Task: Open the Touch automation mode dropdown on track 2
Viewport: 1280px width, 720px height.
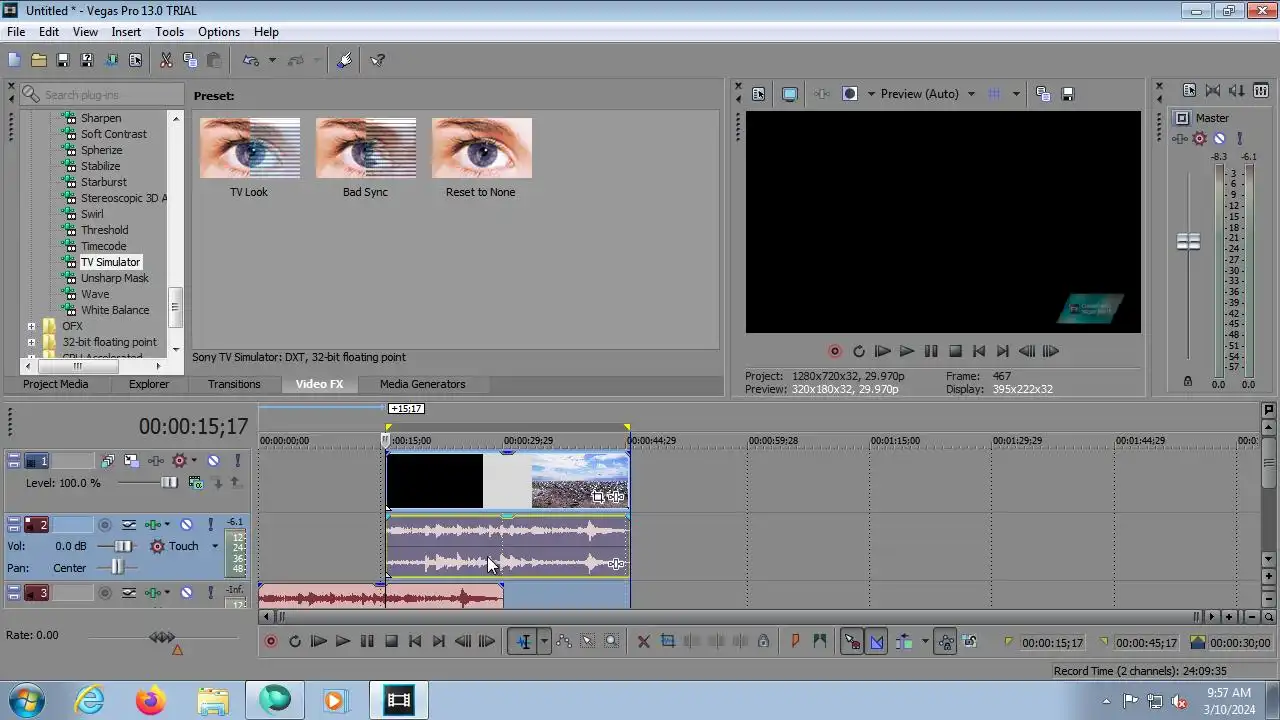Action: 214,546
